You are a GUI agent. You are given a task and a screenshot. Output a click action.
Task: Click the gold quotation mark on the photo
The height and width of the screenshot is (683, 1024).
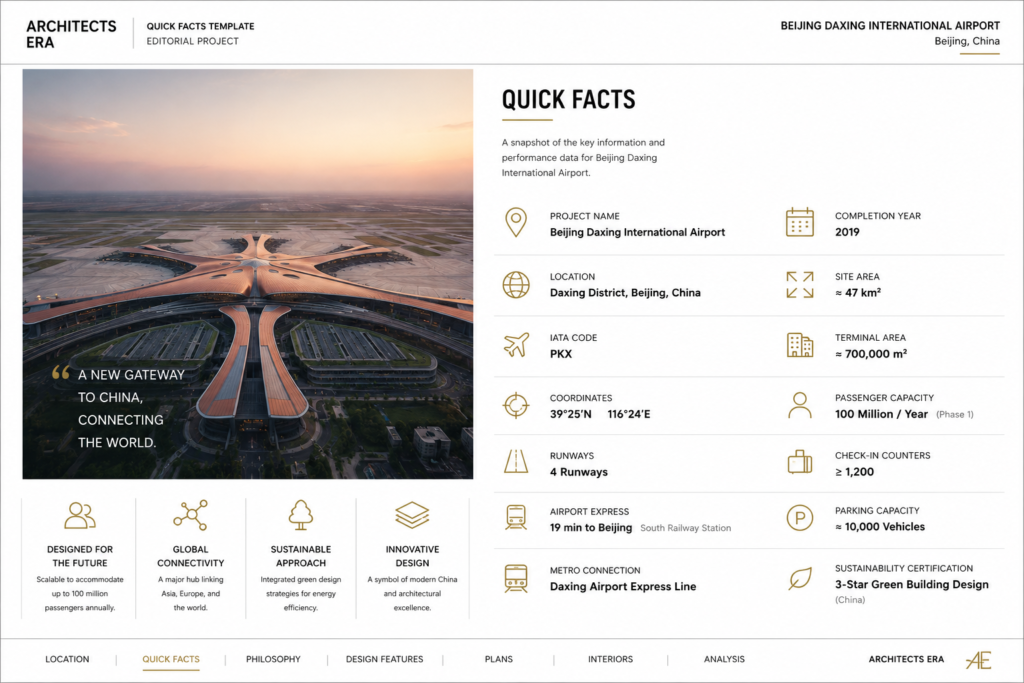[61, 373]
